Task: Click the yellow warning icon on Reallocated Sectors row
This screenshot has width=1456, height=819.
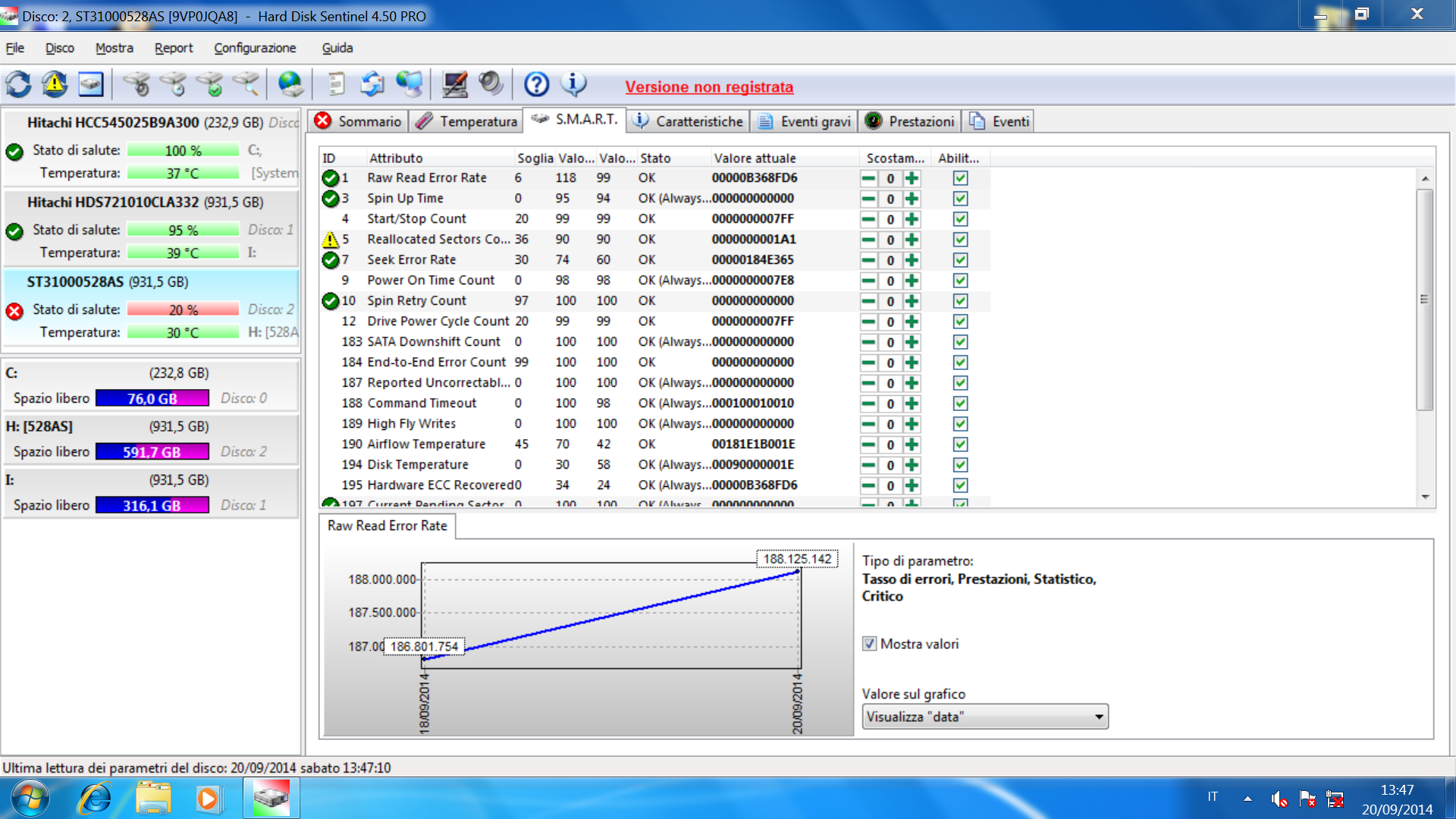Action: pyautogui.click(x=331, y=240)
